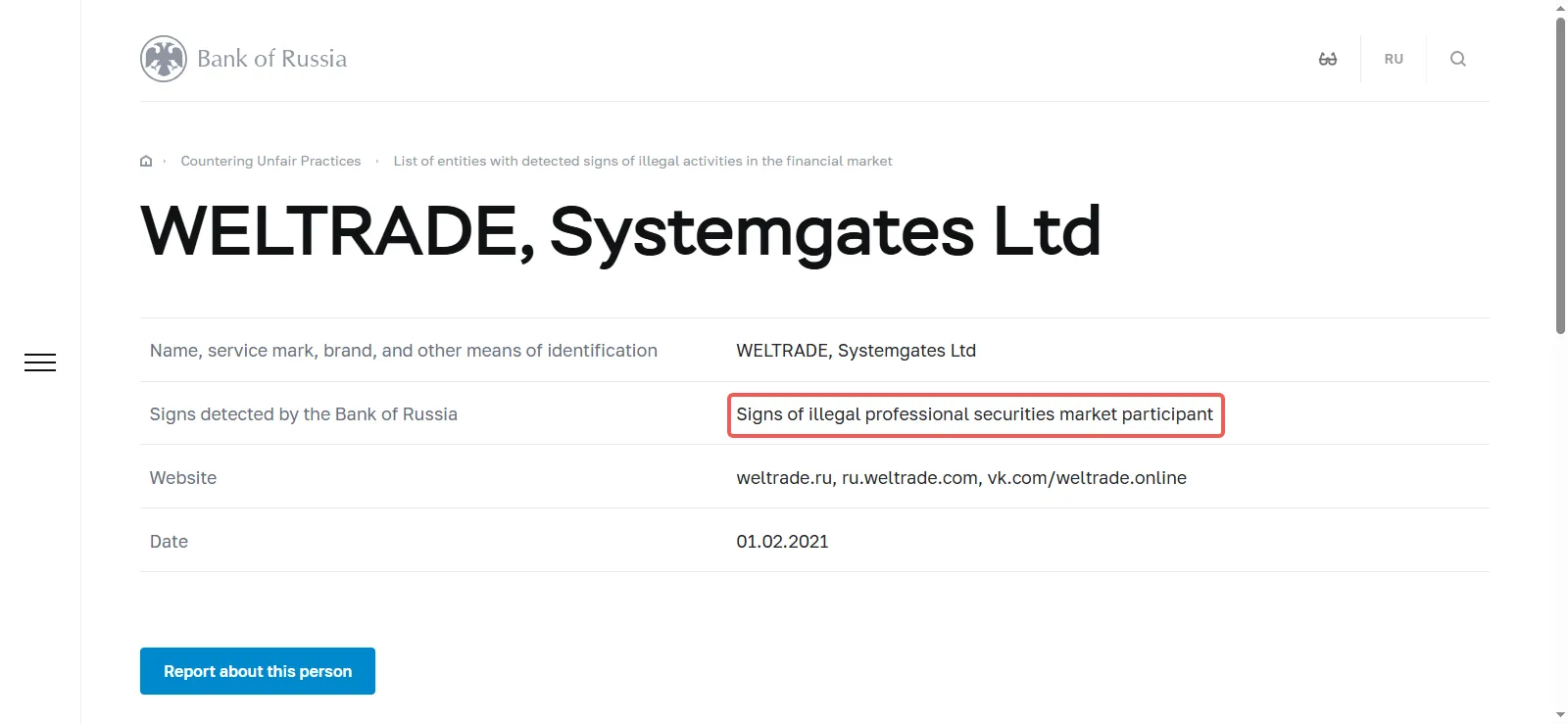The image size is (1568, 724).
Task: Click the Date row label
Action: (x=169, y=542)
